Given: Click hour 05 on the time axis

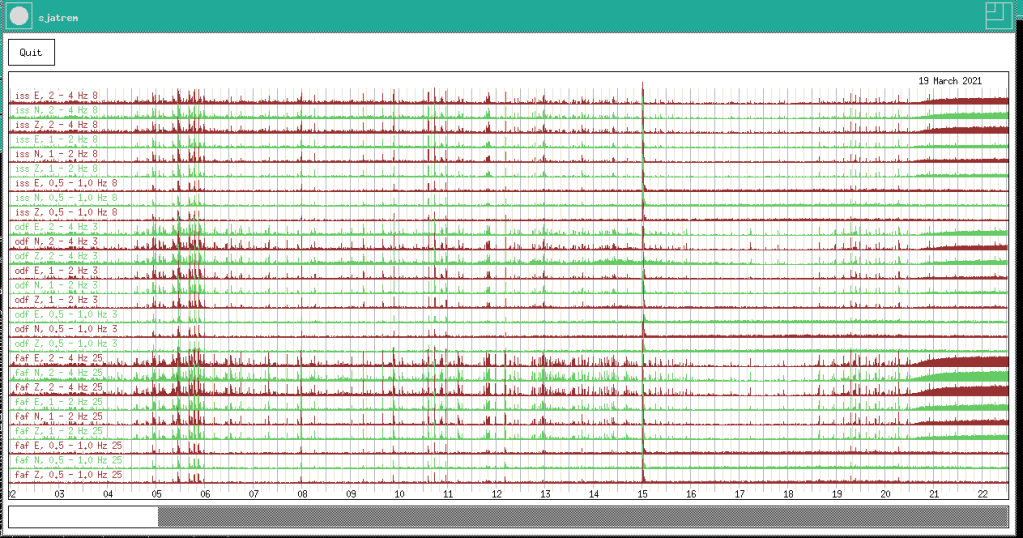Looking at the screenshot, I should [x=157, y=494].
